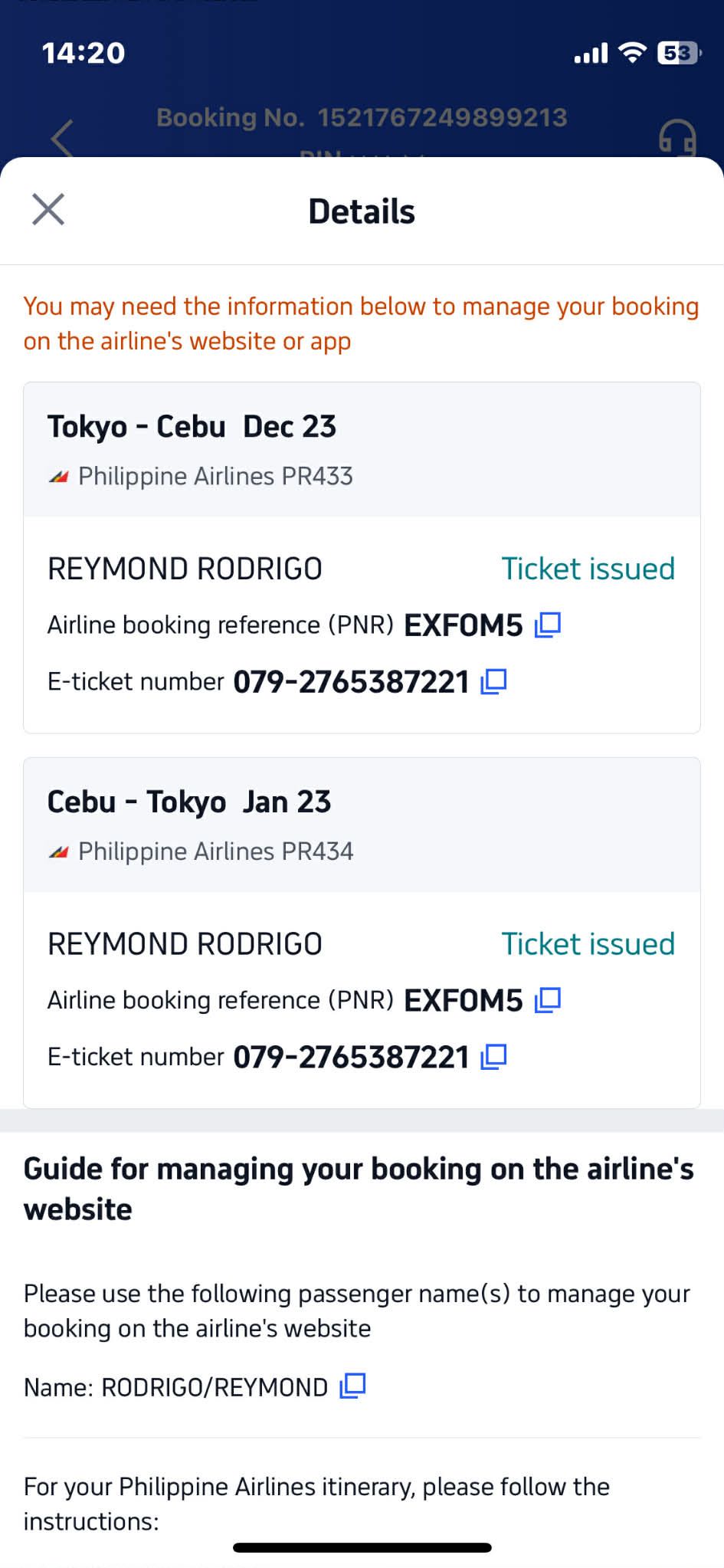
Task: Tap Philippine Airlines logo for PR434
Action: coord(59,851)
